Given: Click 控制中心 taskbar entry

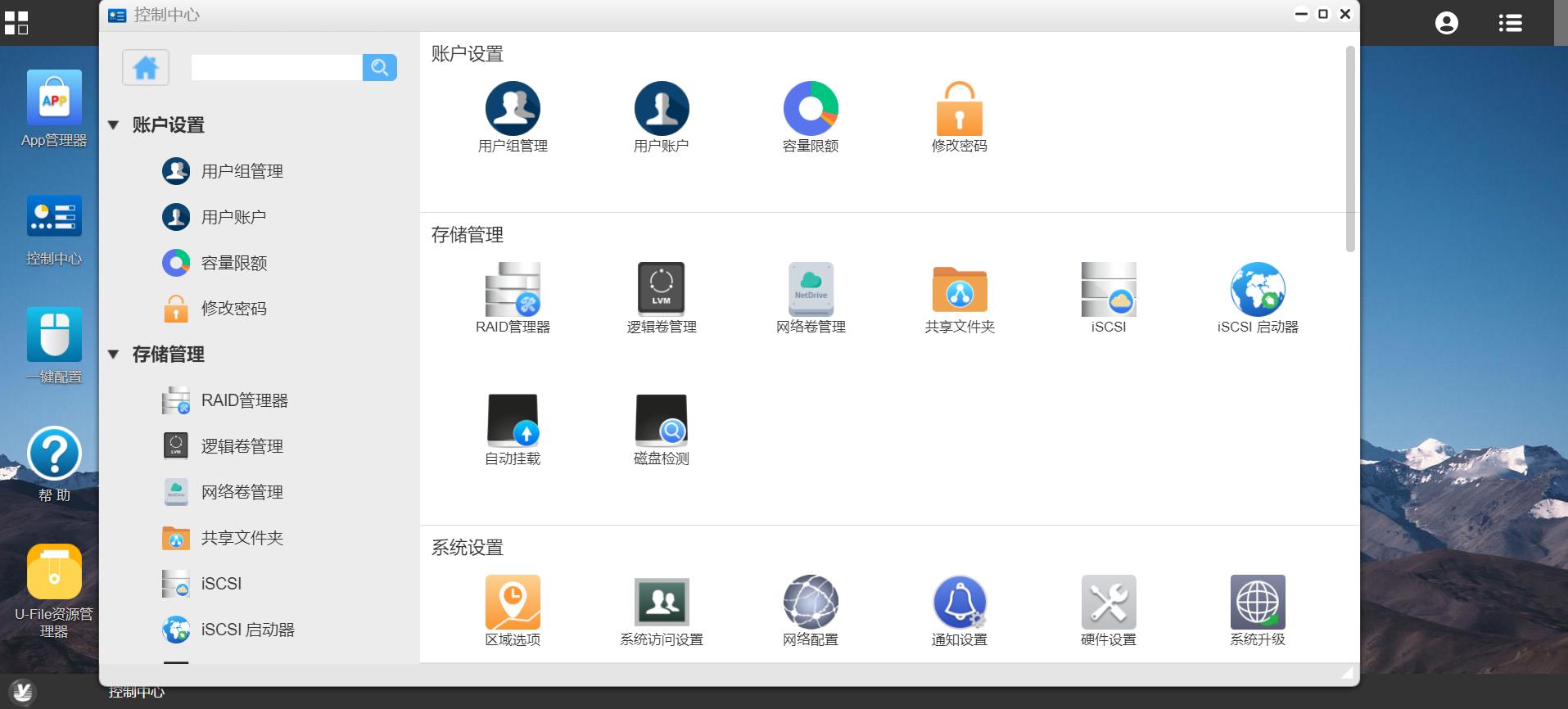Looking at the screenshot, I should tap(137, 693).
